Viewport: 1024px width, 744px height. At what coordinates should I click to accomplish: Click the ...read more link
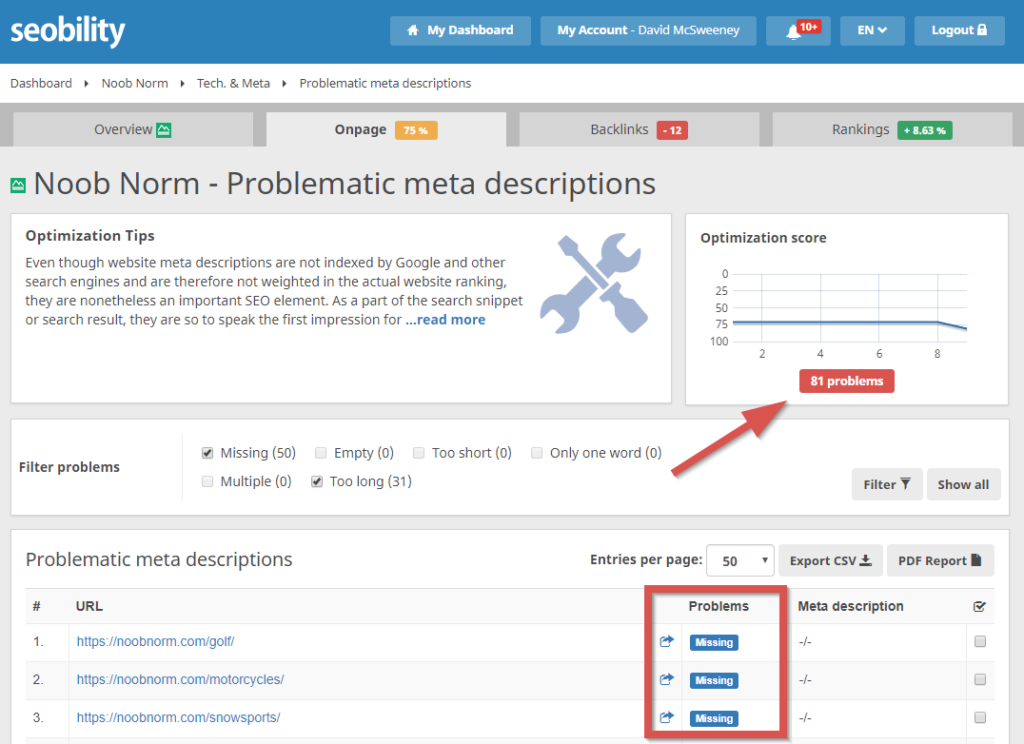click(445, 319)
